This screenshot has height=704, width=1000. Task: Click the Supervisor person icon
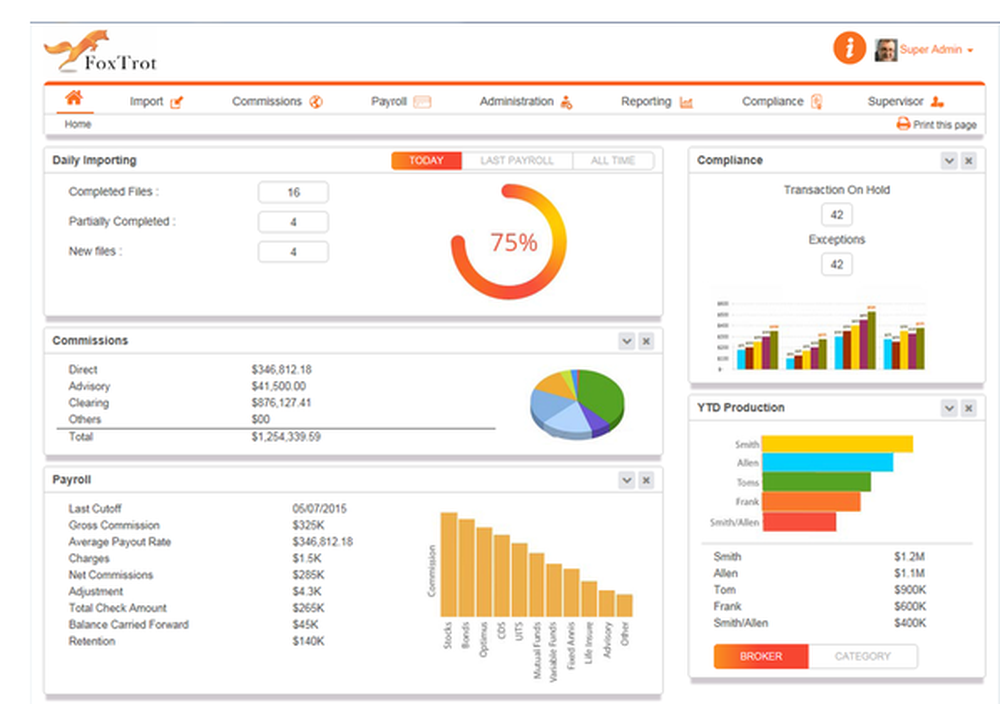[937, 101]
